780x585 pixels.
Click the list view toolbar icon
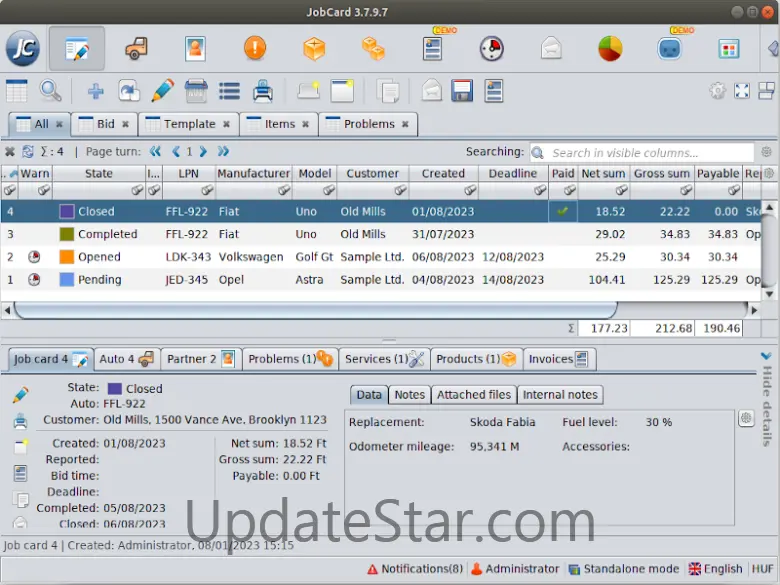tap(229, 91)
